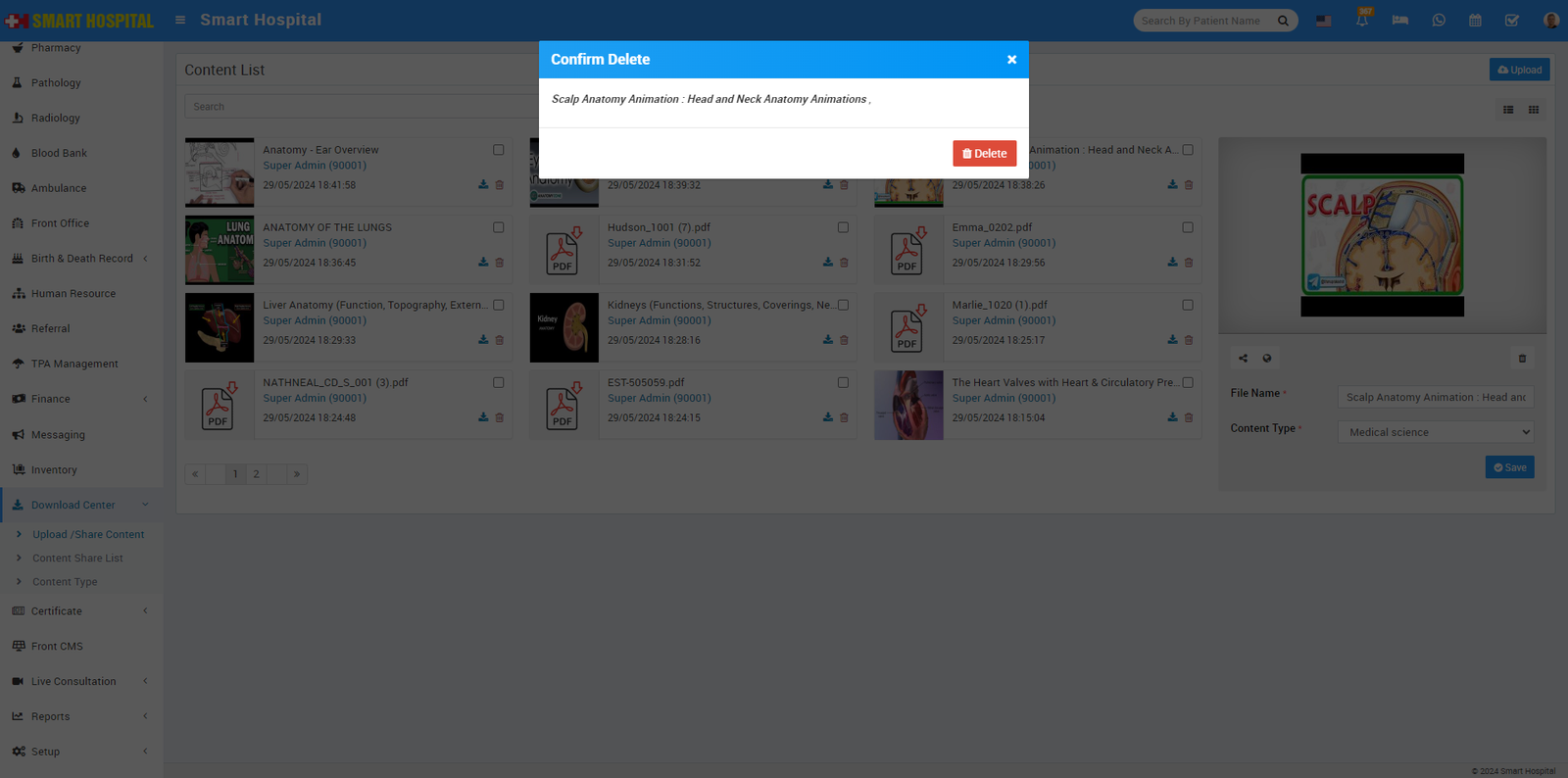Viewport: 1568px width, 778px height.
Task: Open the WhatsApp icon in header
Action: 1439,21
